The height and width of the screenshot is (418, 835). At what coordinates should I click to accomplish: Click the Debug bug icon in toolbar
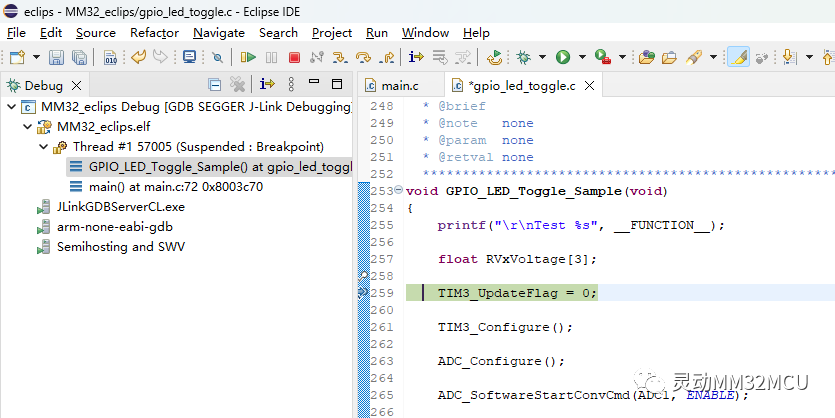pyautogui.click(x=523, y=58)
